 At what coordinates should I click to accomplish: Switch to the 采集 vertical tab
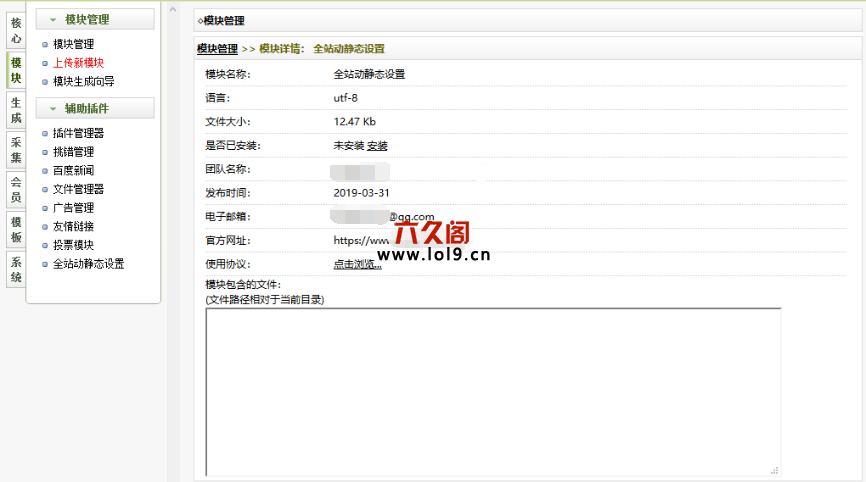(15, 150)
